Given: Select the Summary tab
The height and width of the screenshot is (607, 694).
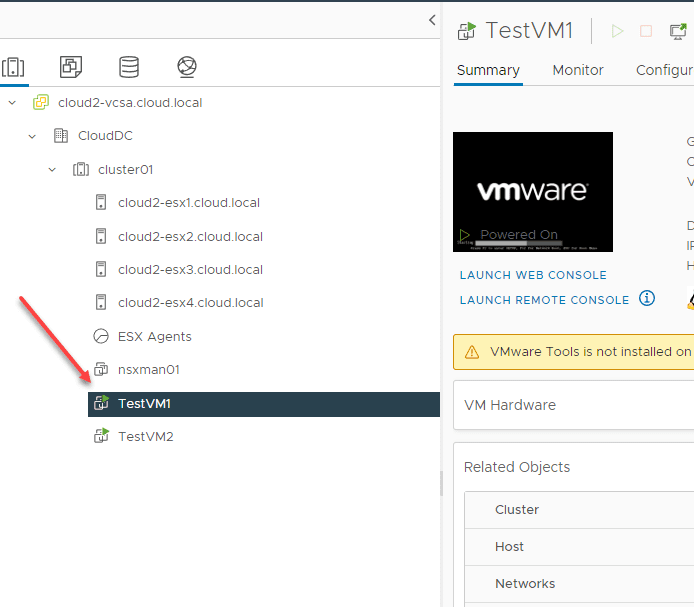Looking at the screenshot, I should (x=488, y=70).
